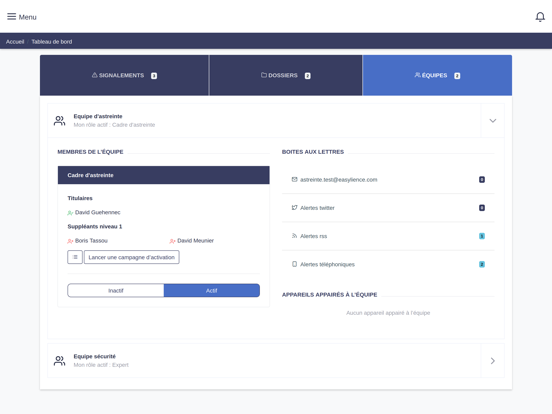This screenshot has width=552, height=414.
Task: Click Titulaires label
Action: (80, 198)
